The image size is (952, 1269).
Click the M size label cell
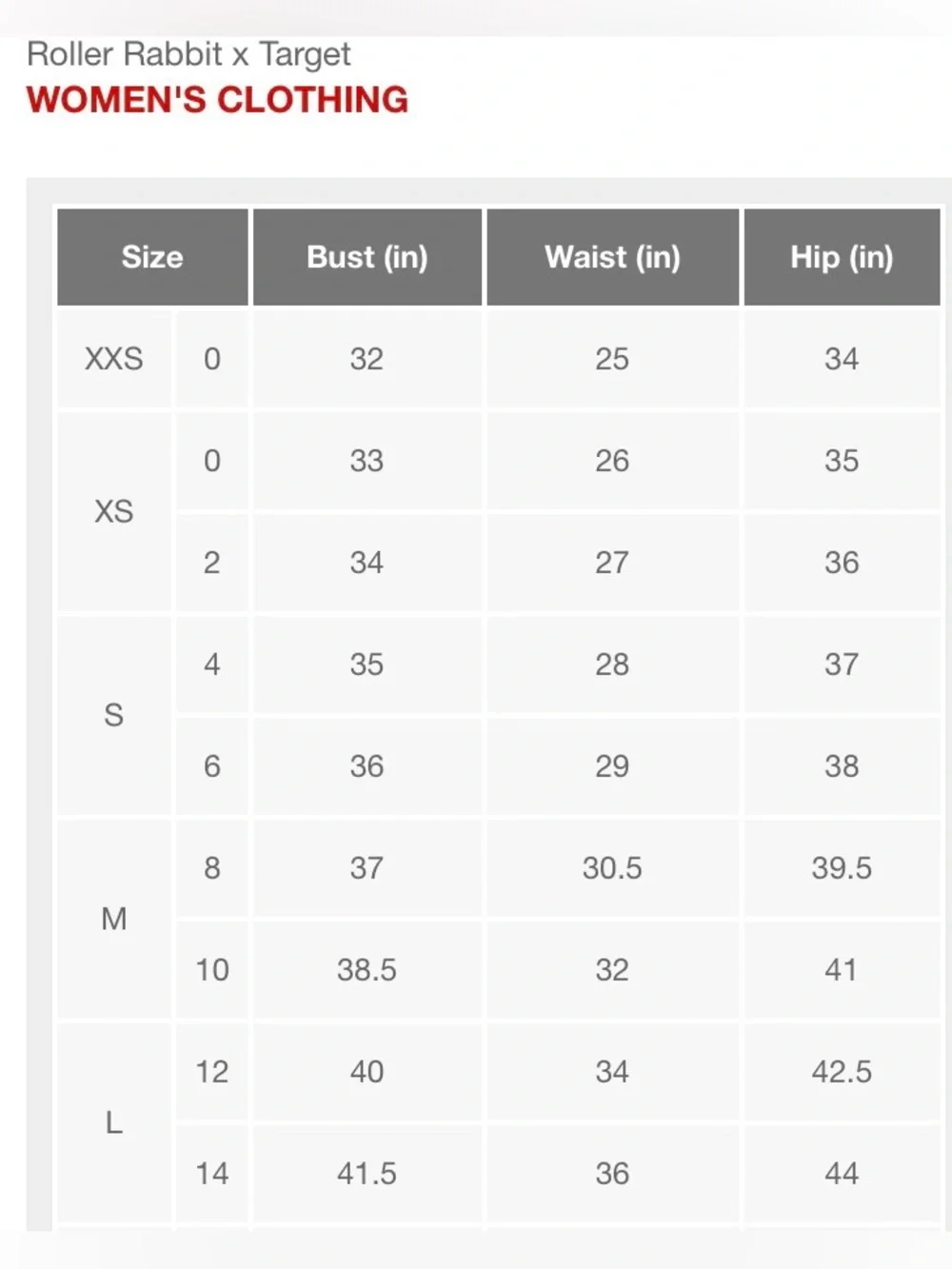114,919
